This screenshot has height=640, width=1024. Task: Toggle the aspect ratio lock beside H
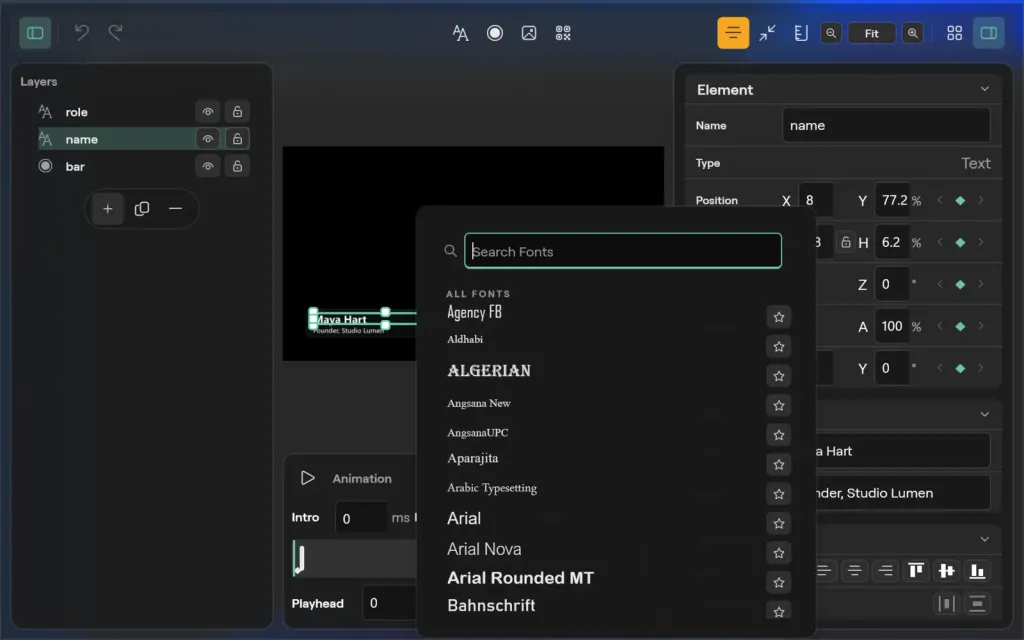[846, 242]
